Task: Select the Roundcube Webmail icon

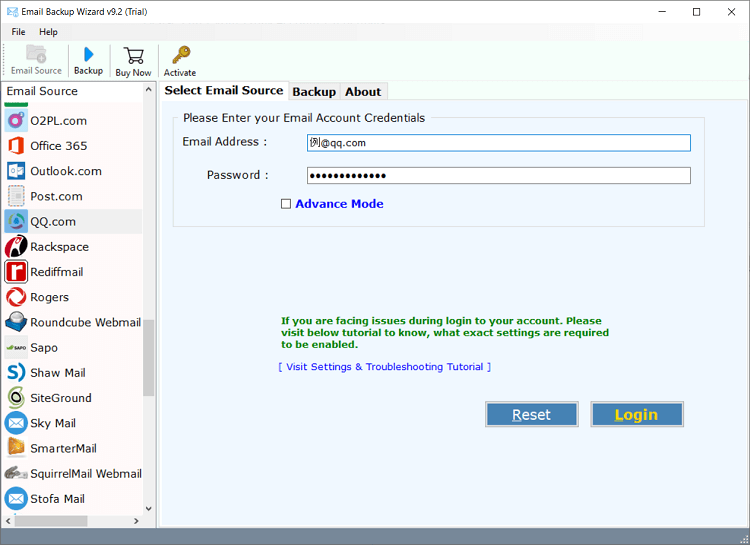Action: point(16,323)
